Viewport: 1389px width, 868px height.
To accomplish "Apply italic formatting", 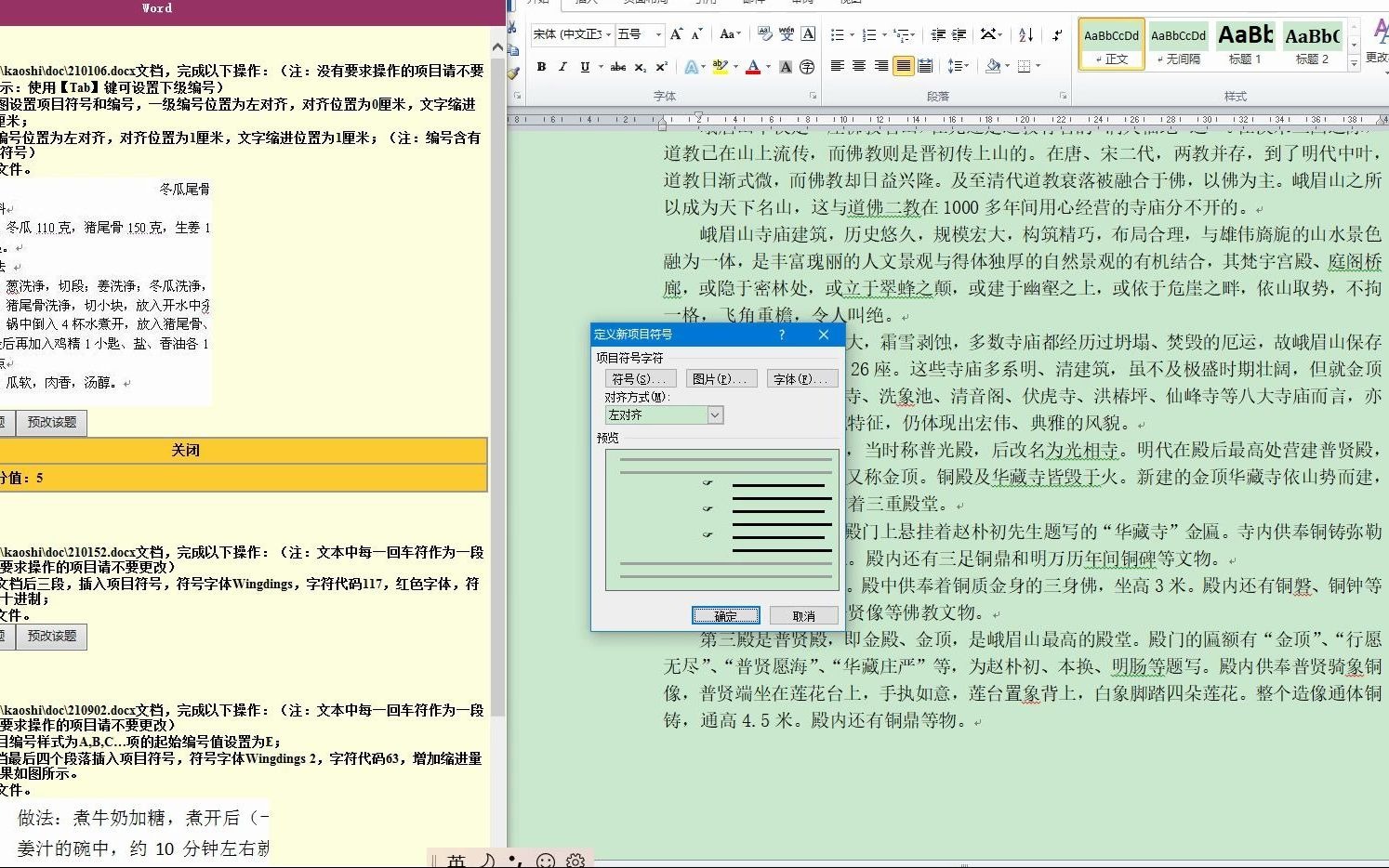I will (x=563, y=66).
